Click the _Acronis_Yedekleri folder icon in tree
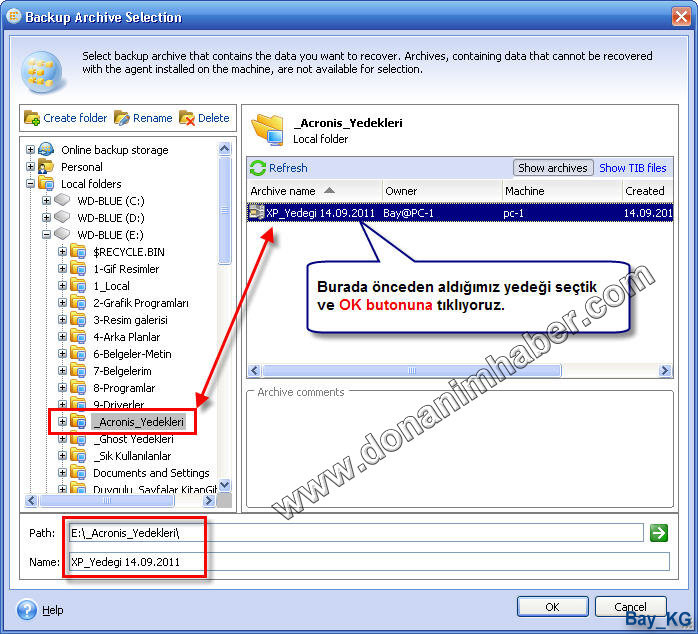Image resolution: width=698 pixels, height=634 pixels. (x=78, y=421)
